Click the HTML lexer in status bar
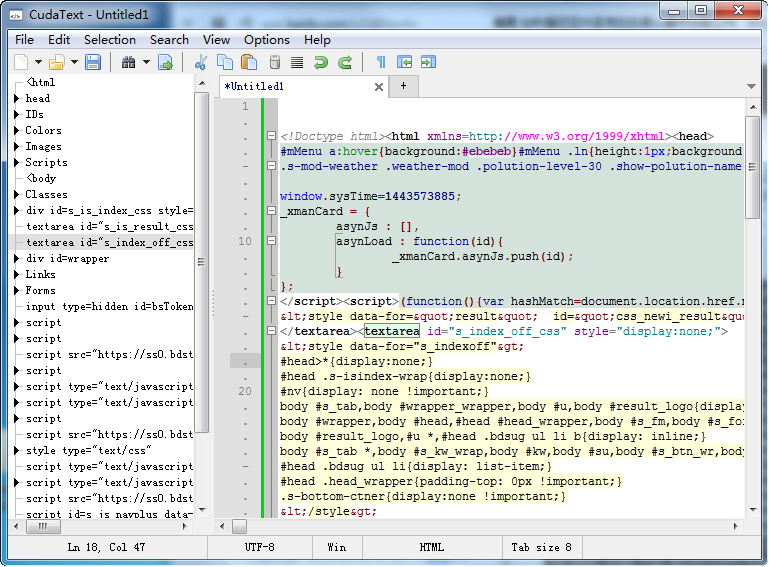769x567 pixels. 432,547
